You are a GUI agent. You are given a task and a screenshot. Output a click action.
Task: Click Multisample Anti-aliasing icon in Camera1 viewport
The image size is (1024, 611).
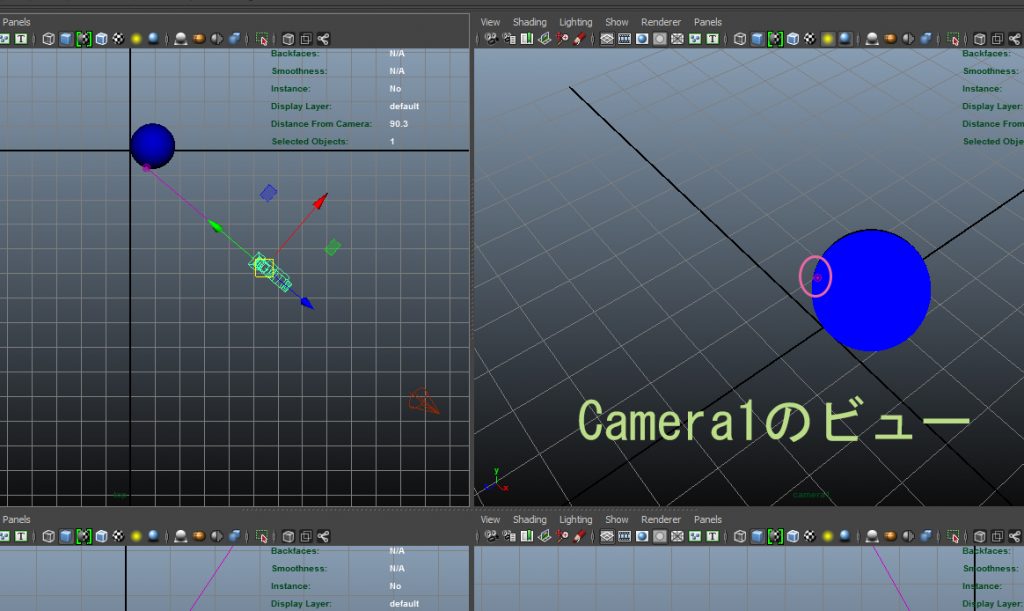click(908, 39)
